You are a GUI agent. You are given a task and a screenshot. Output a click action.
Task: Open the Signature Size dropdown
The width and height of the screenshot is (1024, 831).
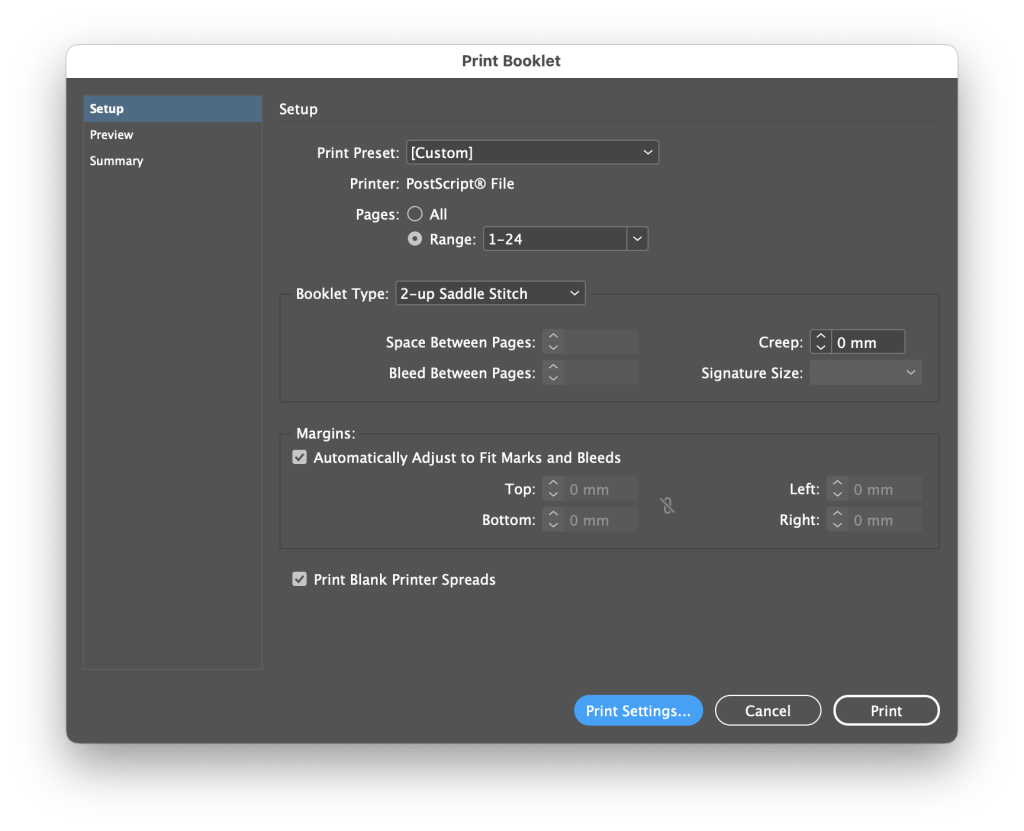click(x=865, y=373)
